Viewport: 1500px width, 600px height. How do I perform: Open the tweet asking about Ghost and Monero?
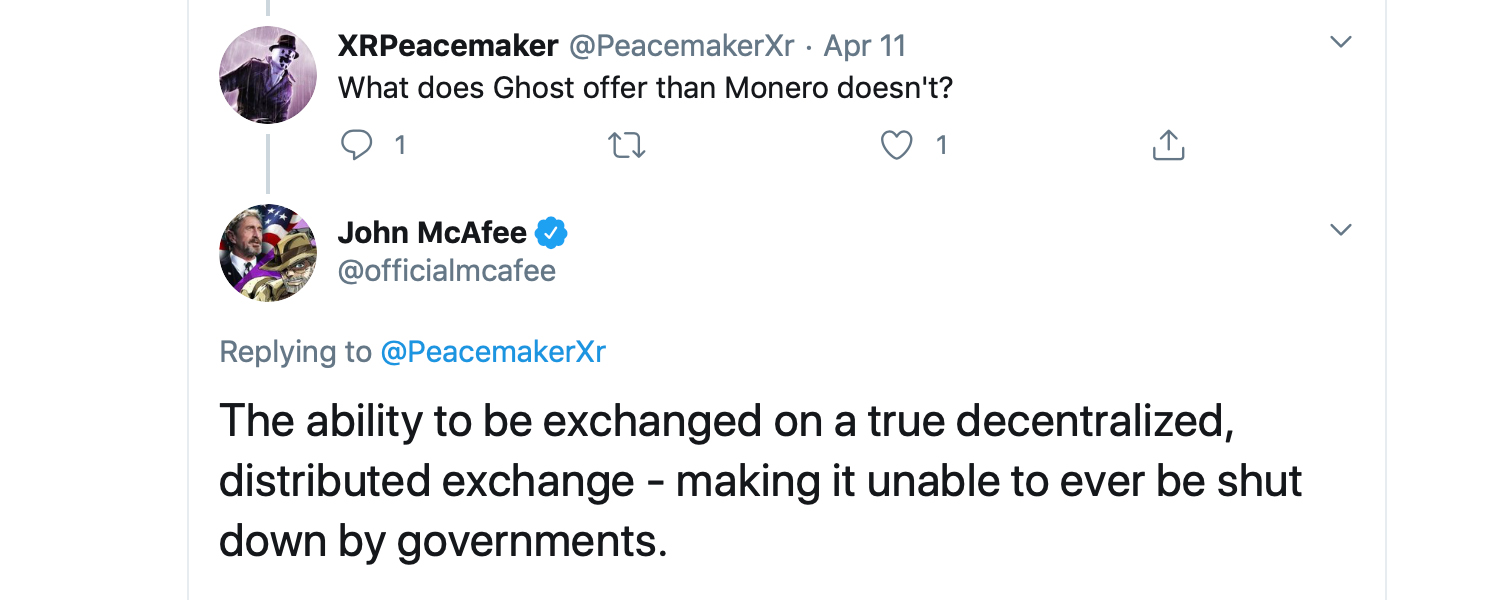click(645, 88)
